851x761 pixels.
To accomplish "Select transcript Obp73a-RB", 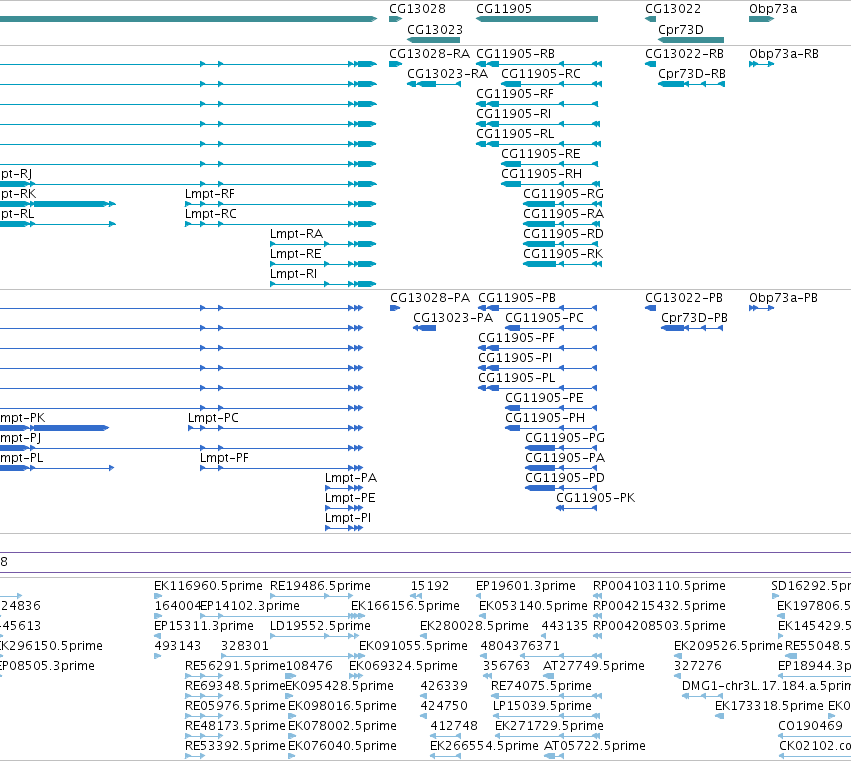I will pos(784,54).
